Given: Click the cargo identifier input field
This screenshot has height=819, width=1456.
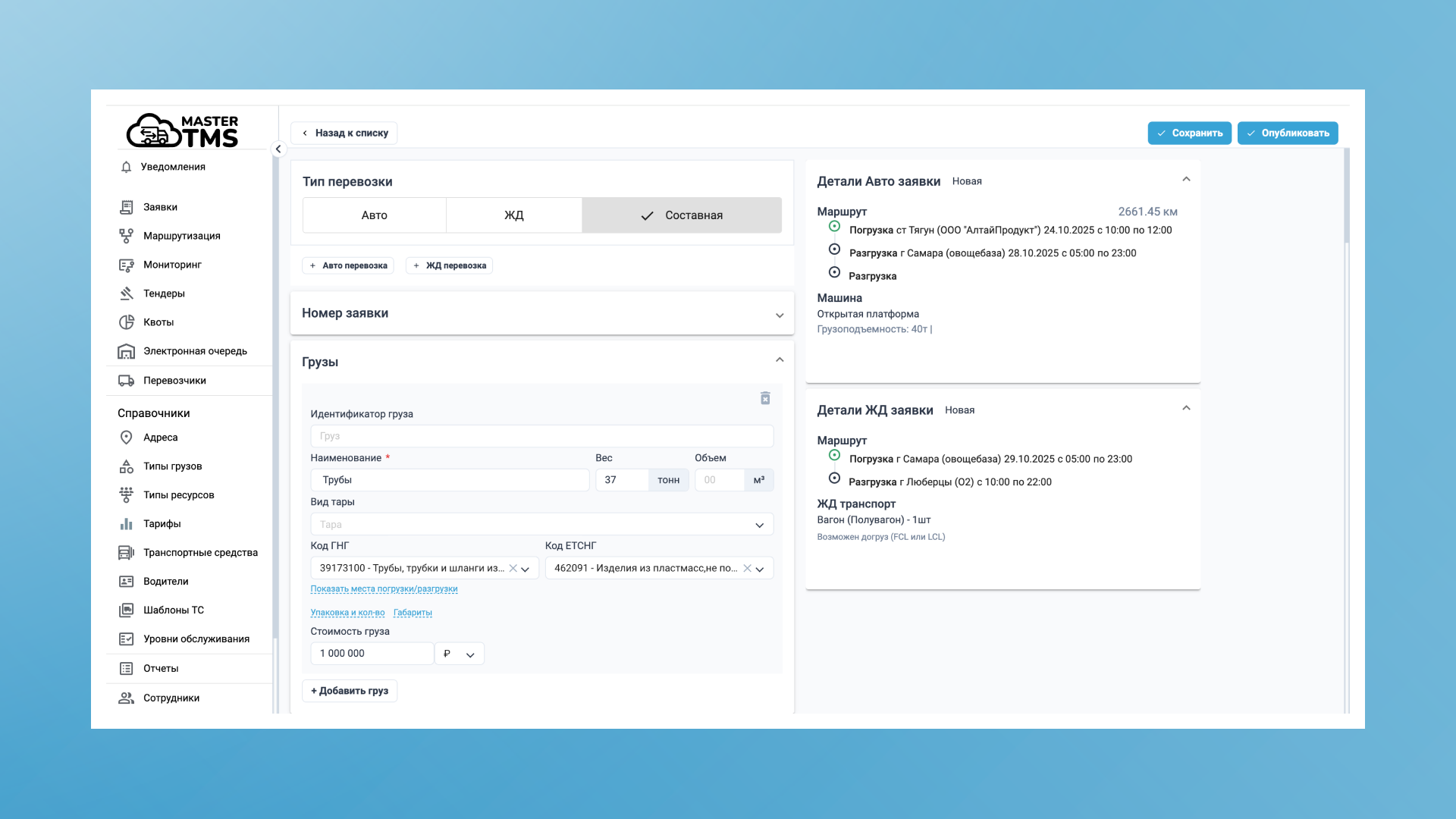Looking at the screenshot, I should tap(541, 436).
